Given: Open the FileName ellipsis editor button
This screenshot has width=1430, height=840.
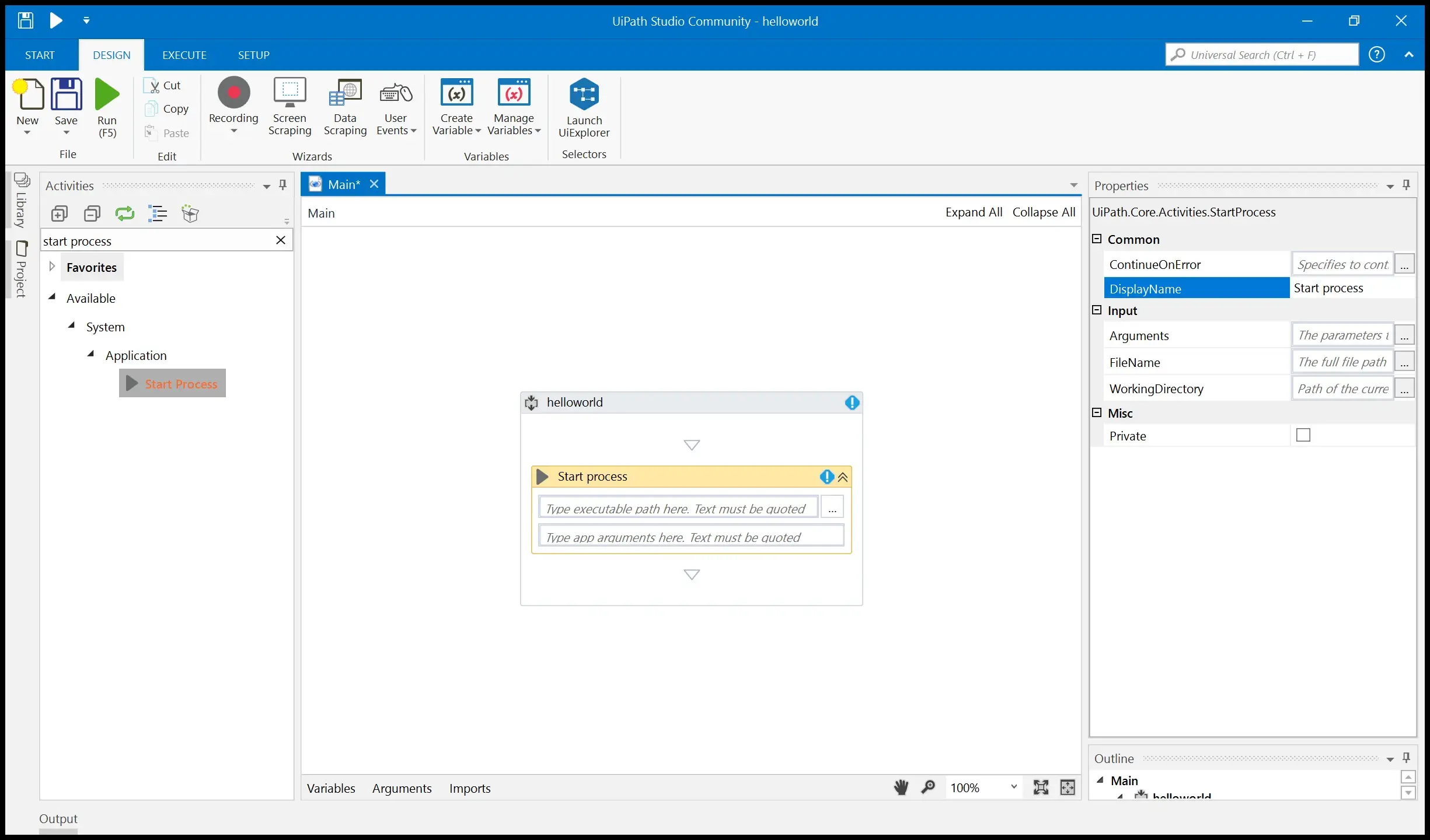Looking at the screenshot, I should 1404,362.
